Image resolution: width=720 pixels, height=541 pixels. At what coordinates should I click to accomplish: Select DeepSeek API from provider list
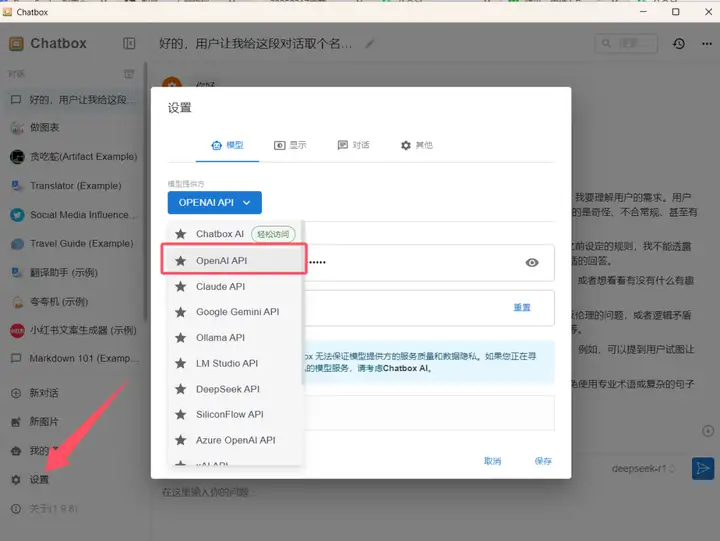[x=234, y=389]
